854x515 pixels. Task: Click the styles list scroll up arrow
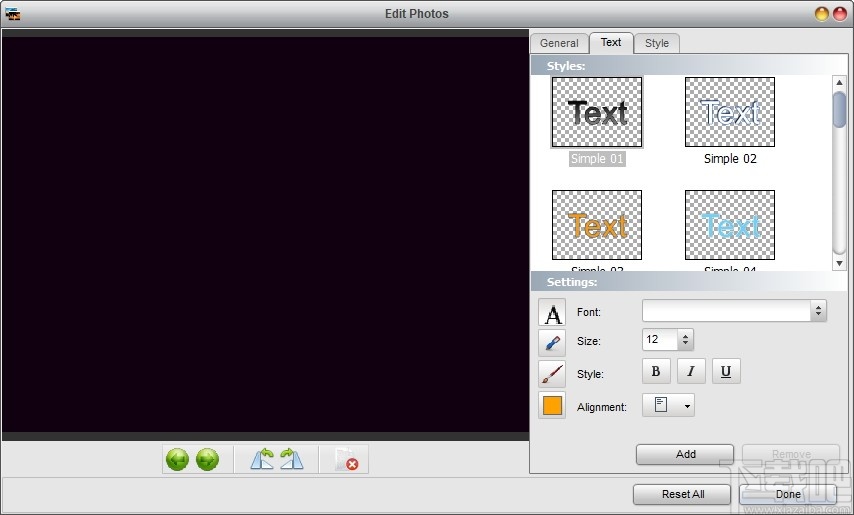[x=839, y=83]
